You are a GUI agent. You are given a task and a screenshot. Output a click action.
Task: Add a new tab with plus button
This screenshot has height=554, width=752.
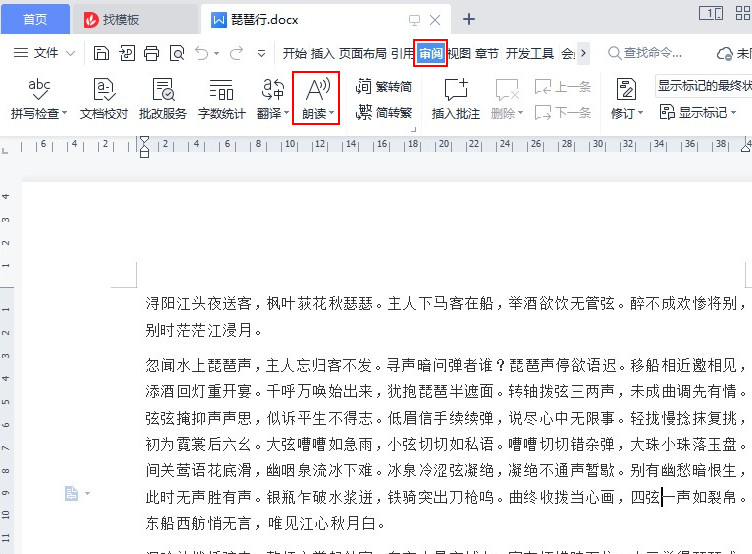[x=469, y=19]
